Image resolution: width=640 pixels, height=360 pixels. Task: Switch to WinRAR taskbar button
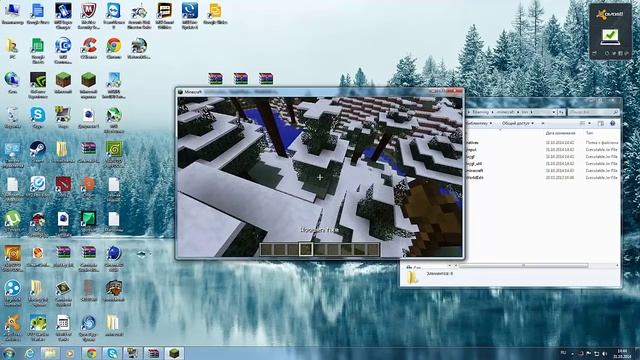(153, 353)
